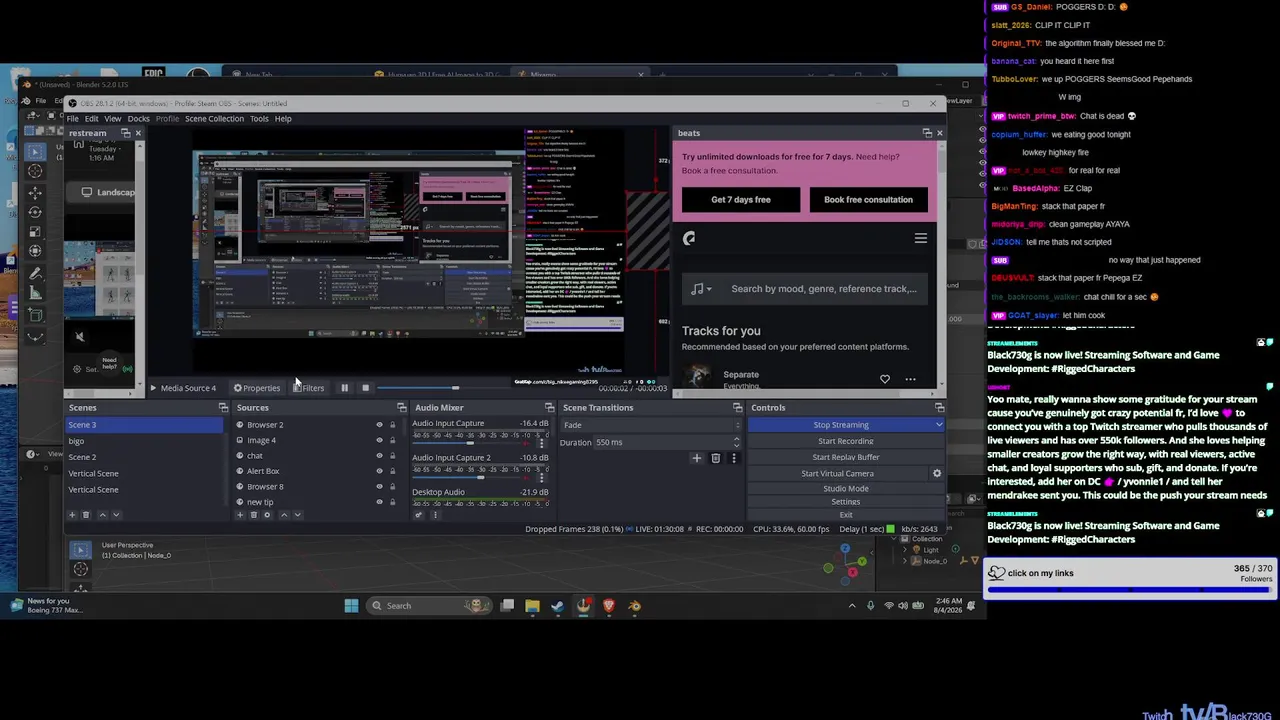Open the Docks menu in OBS

[x=138, y=119]
